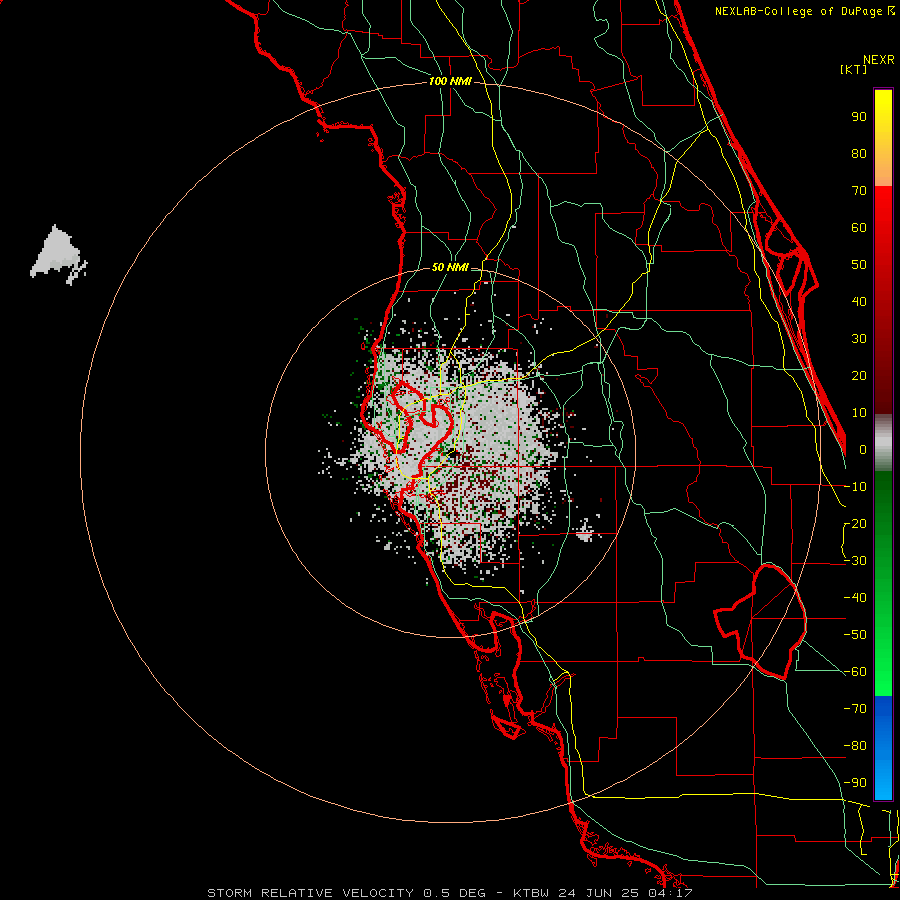Click the positive 30 scale label
900x900 pixels.
click(x=859, y=339)
